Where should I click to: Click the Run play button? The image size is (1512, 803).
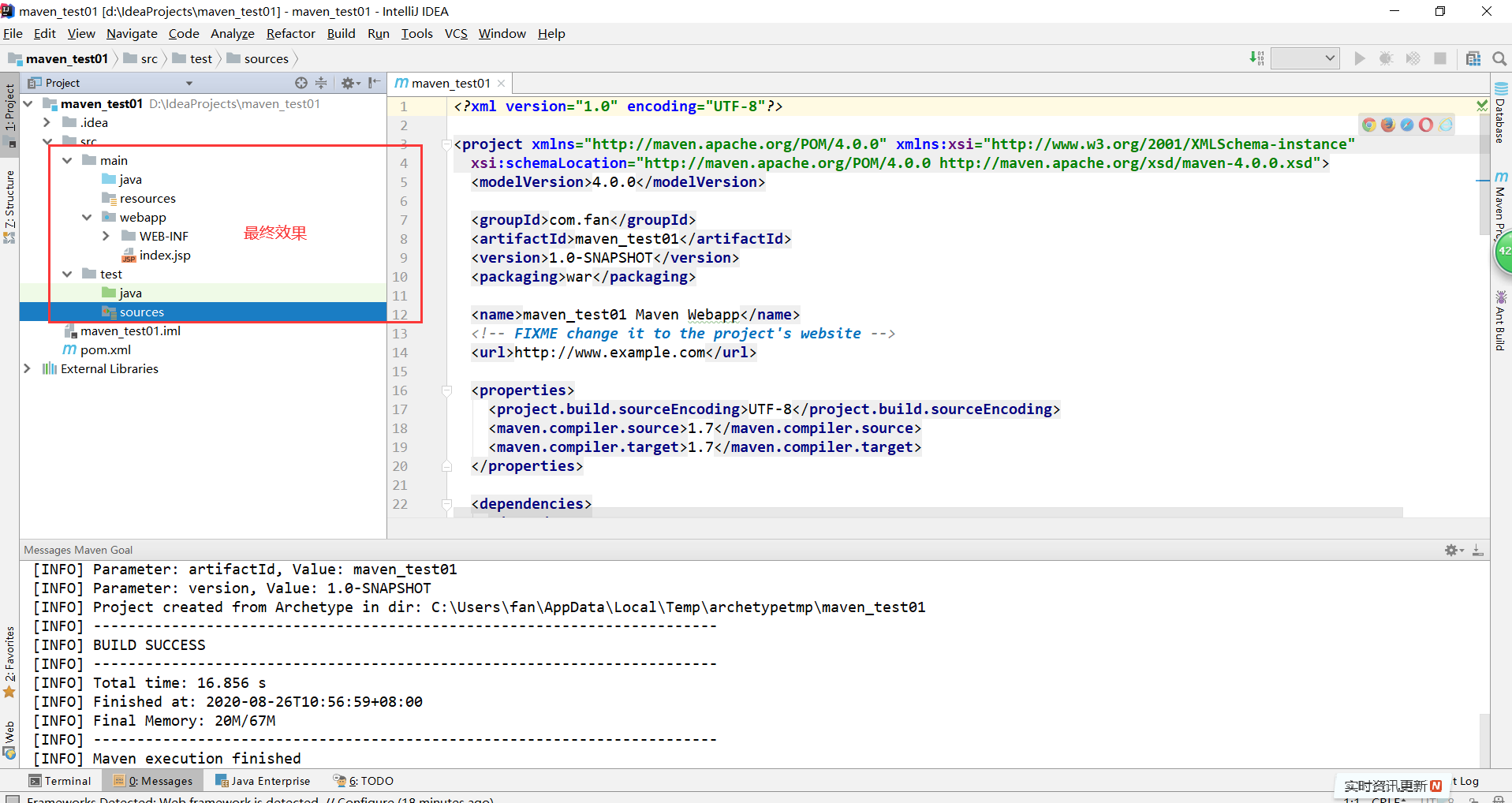[x=1360, y=58]
